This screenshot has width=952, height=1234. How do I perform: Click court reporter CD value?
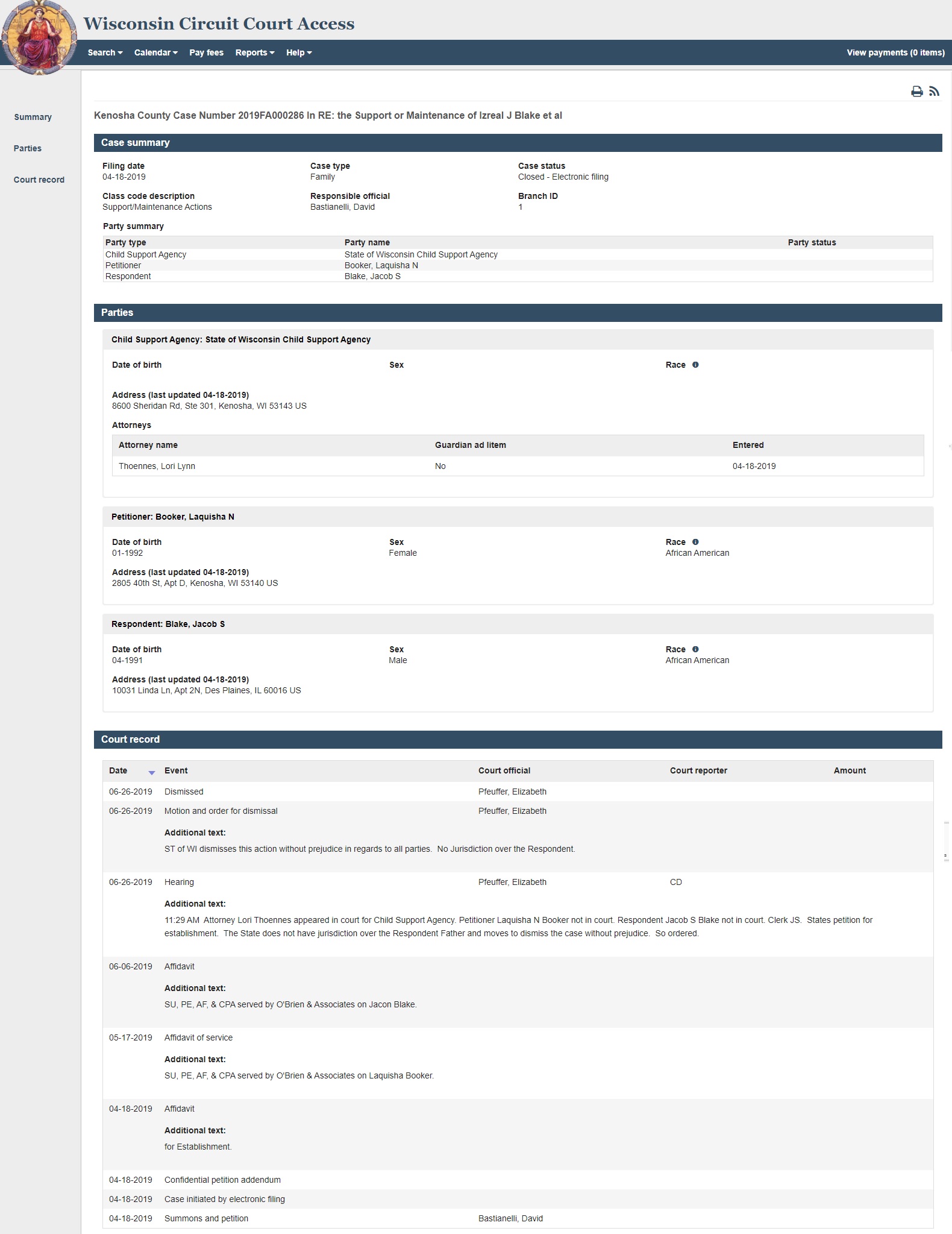(x=676, y=882)
